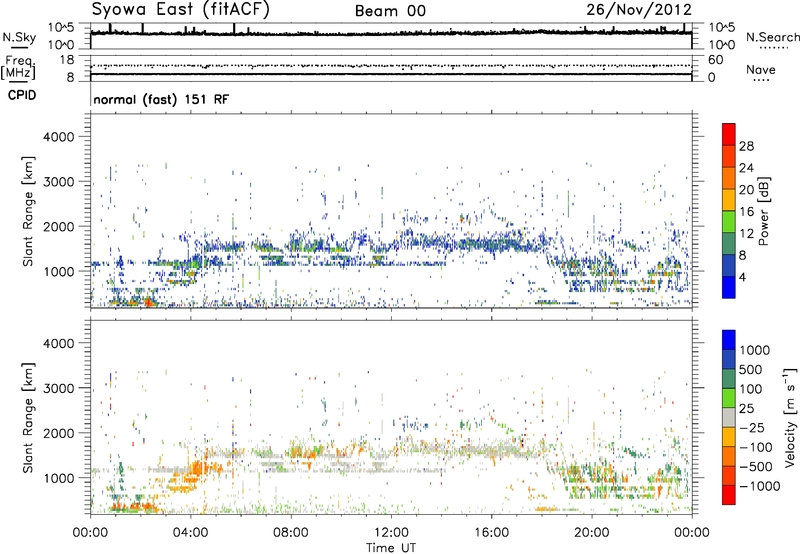Screen dimensions: 800x554
Task: Click the blue bottom of the power colorbar
Action: [729, 287]
